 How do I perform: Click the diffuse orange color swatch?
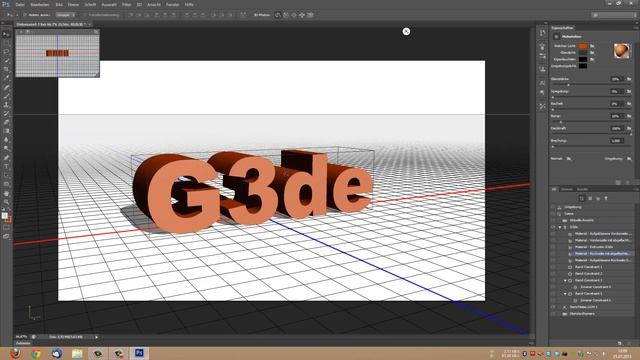pyautogui.click(x=583, y=46)
